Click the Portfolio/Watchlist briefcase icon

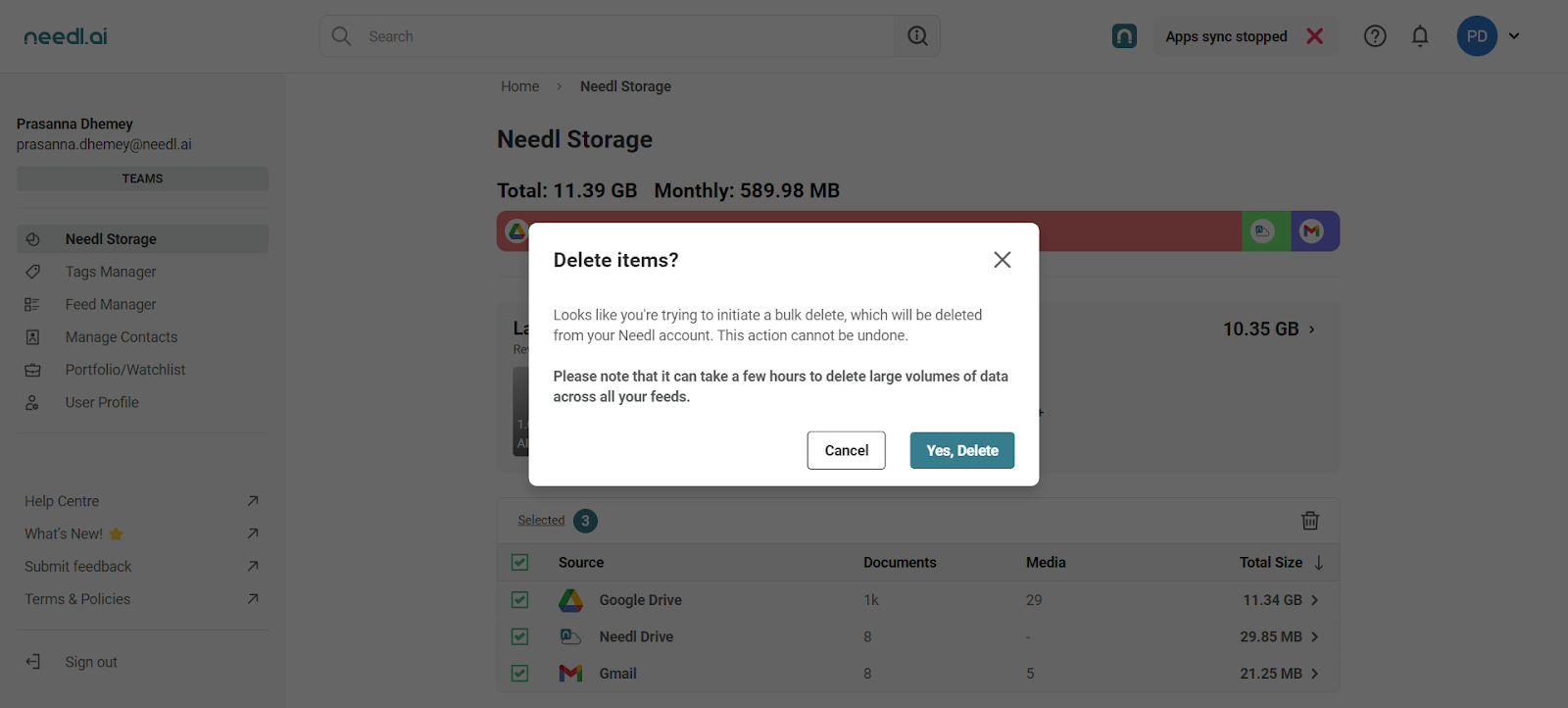pos(32,370)
